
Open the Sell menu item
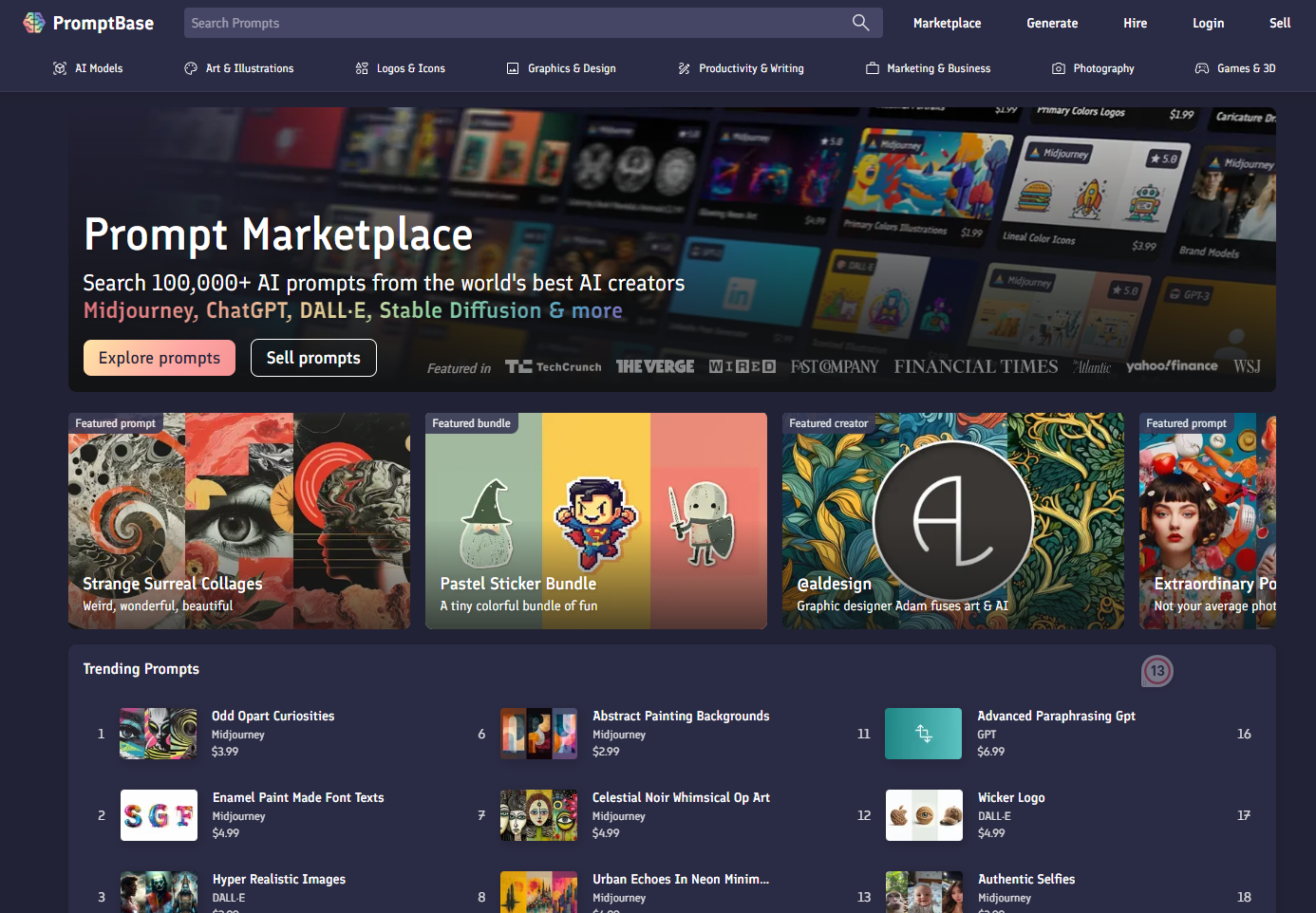[x=1280, y=23]
